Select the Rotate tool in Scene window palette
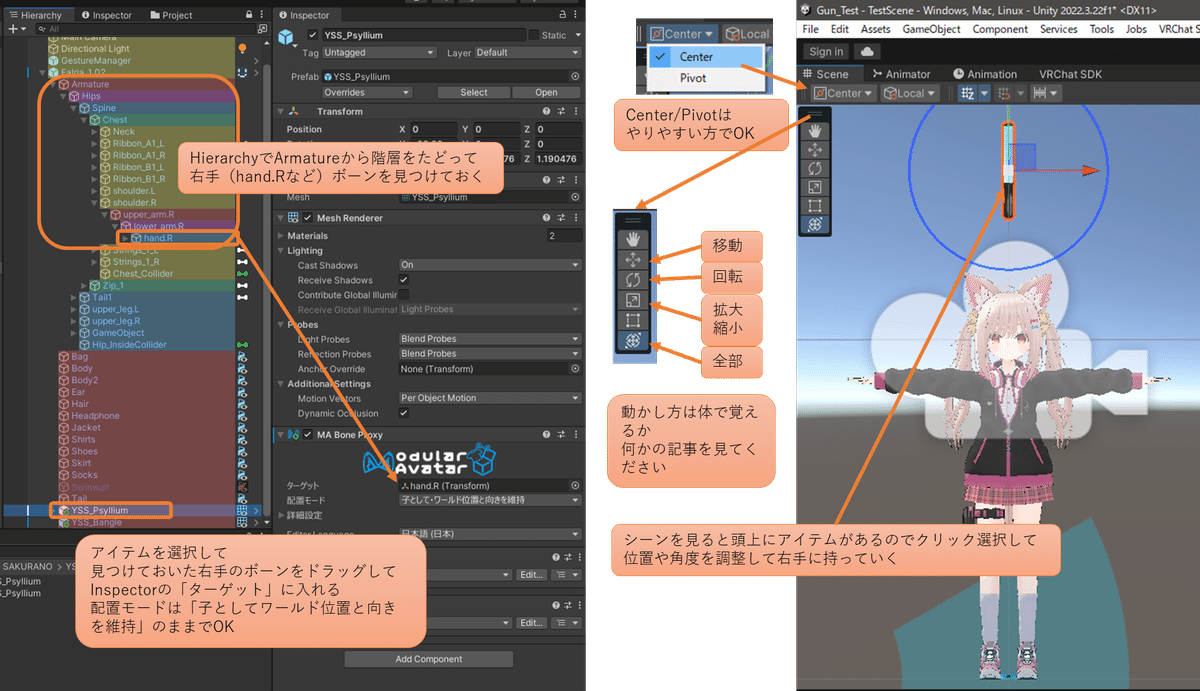 tap(814, 169)
